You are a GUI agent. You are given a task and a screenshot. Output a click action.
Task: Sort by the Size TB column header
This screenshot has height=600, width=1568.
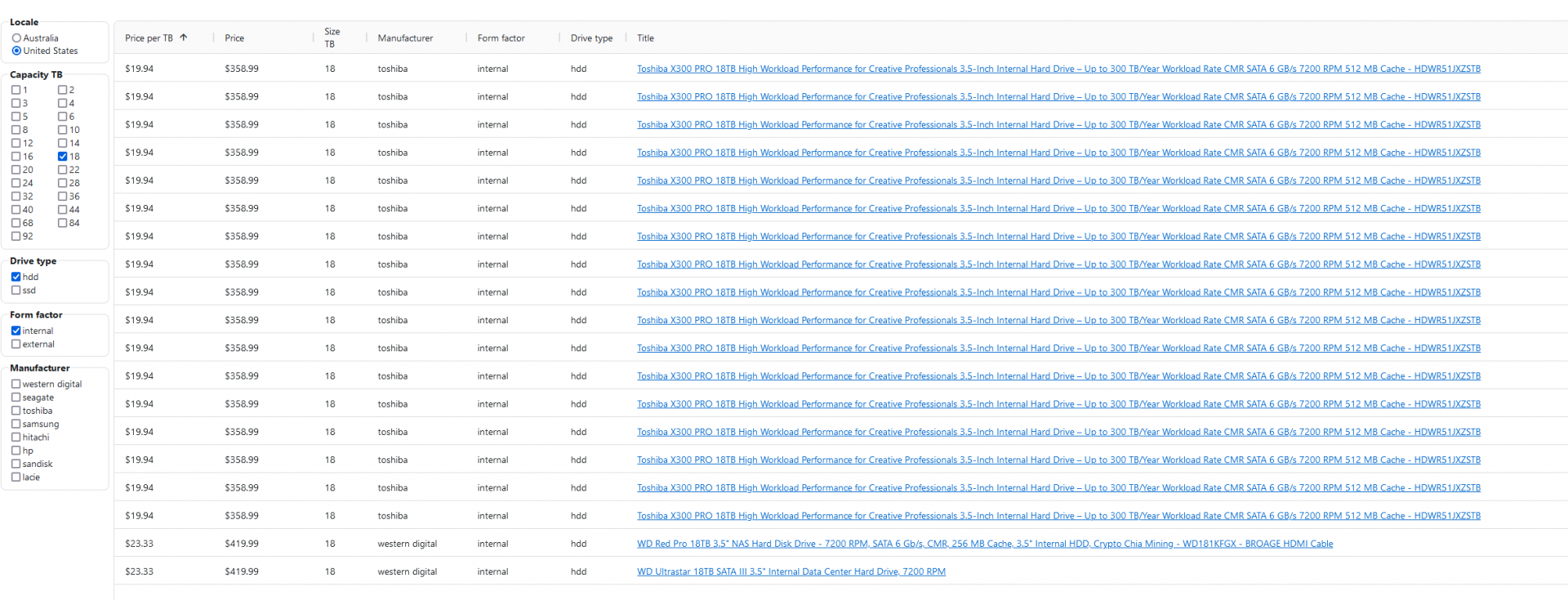coord(332,38)
